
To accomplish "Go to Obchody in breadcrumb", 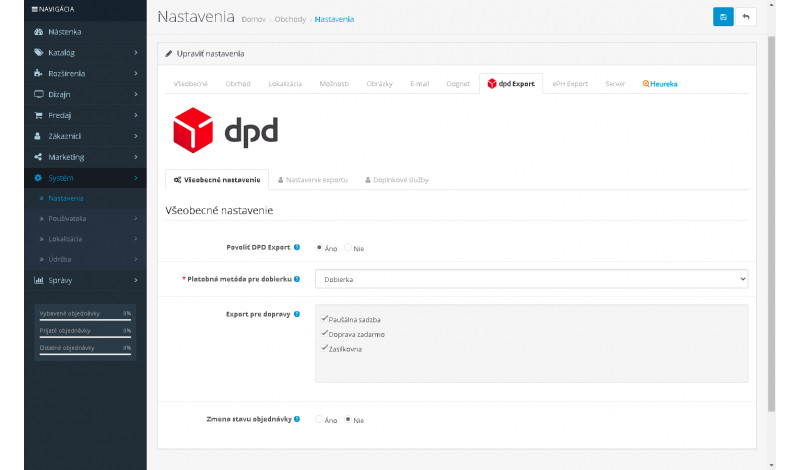I will point(290,19).
